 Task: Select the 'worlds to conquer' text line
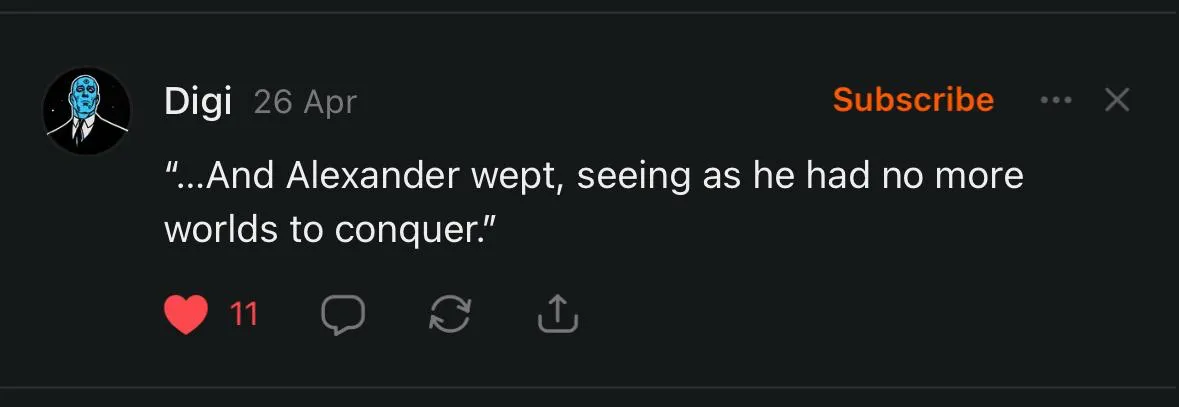tap(334, 231)
